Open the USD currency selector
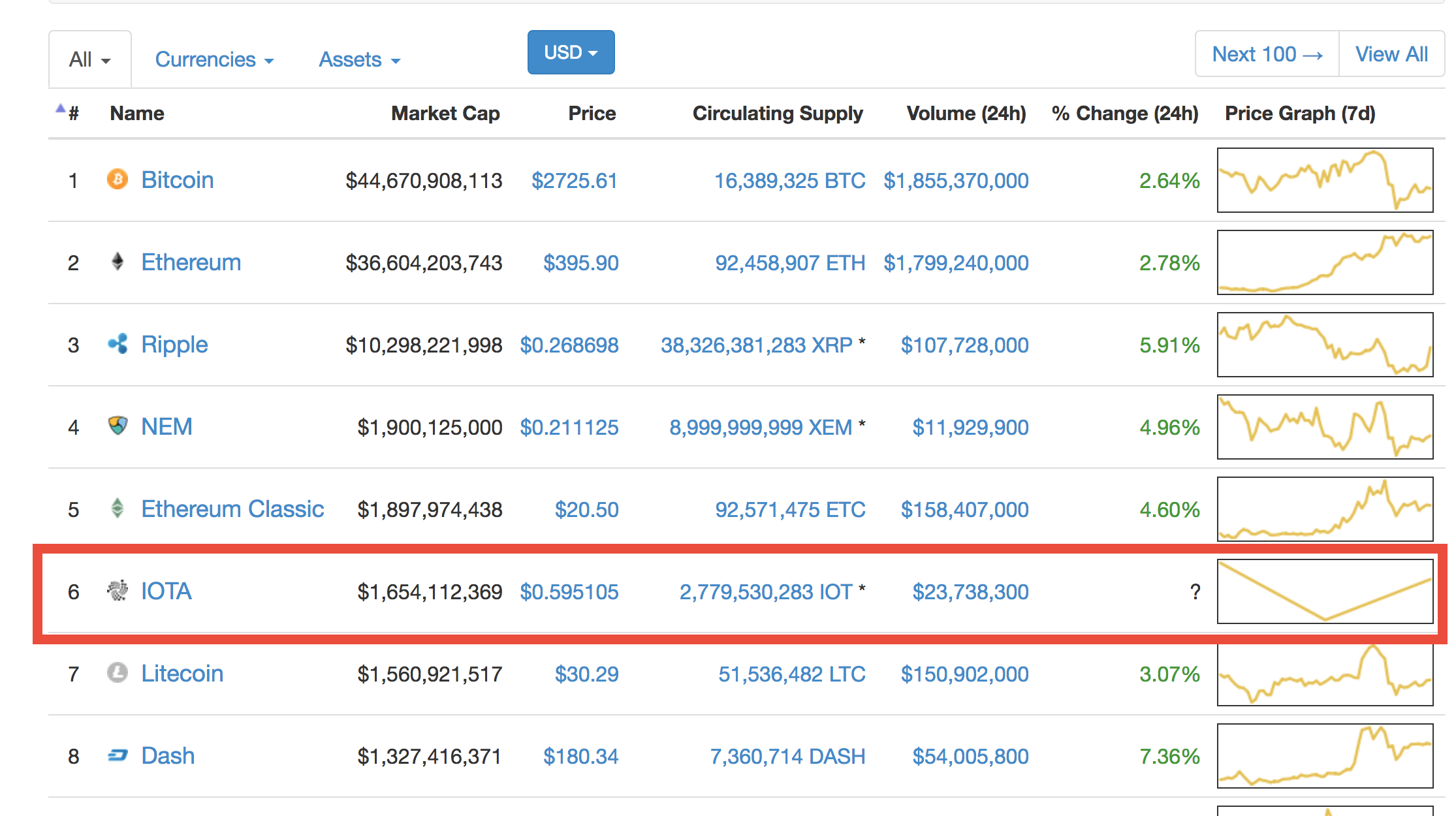The width and height of the screenshot is (1456, 816). tap(571, 52)
